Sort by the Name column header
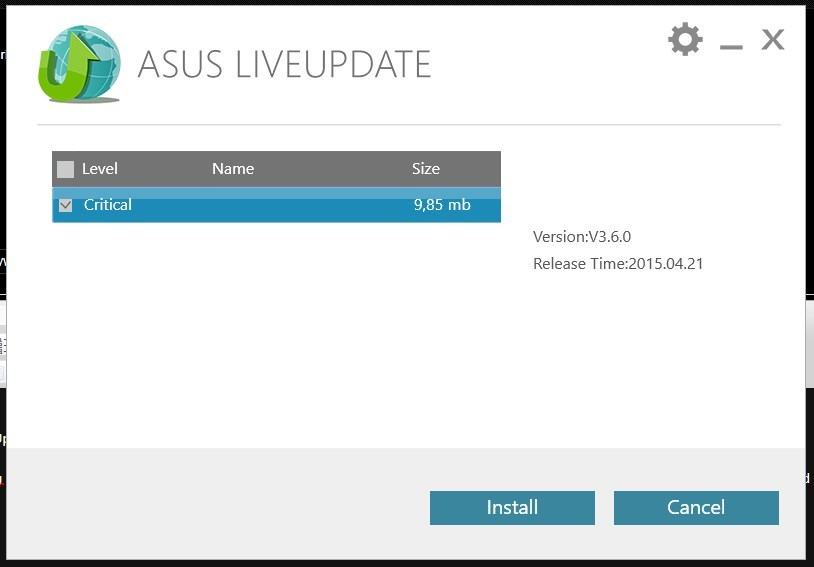 tap(233, 169)
